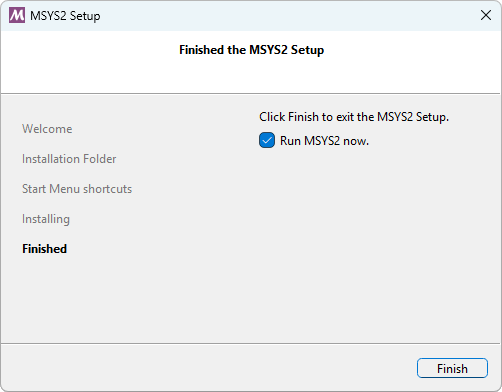
Task: Click the word 'Finish' inside the message
Action: coord(303,117)
